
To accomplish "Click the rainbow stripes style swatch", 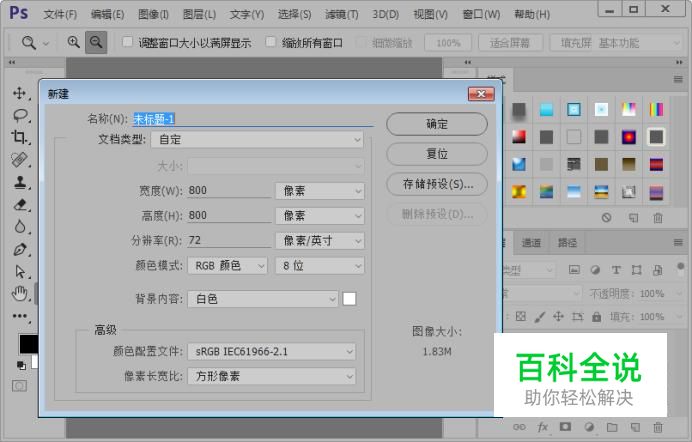I will coord(656,109).
